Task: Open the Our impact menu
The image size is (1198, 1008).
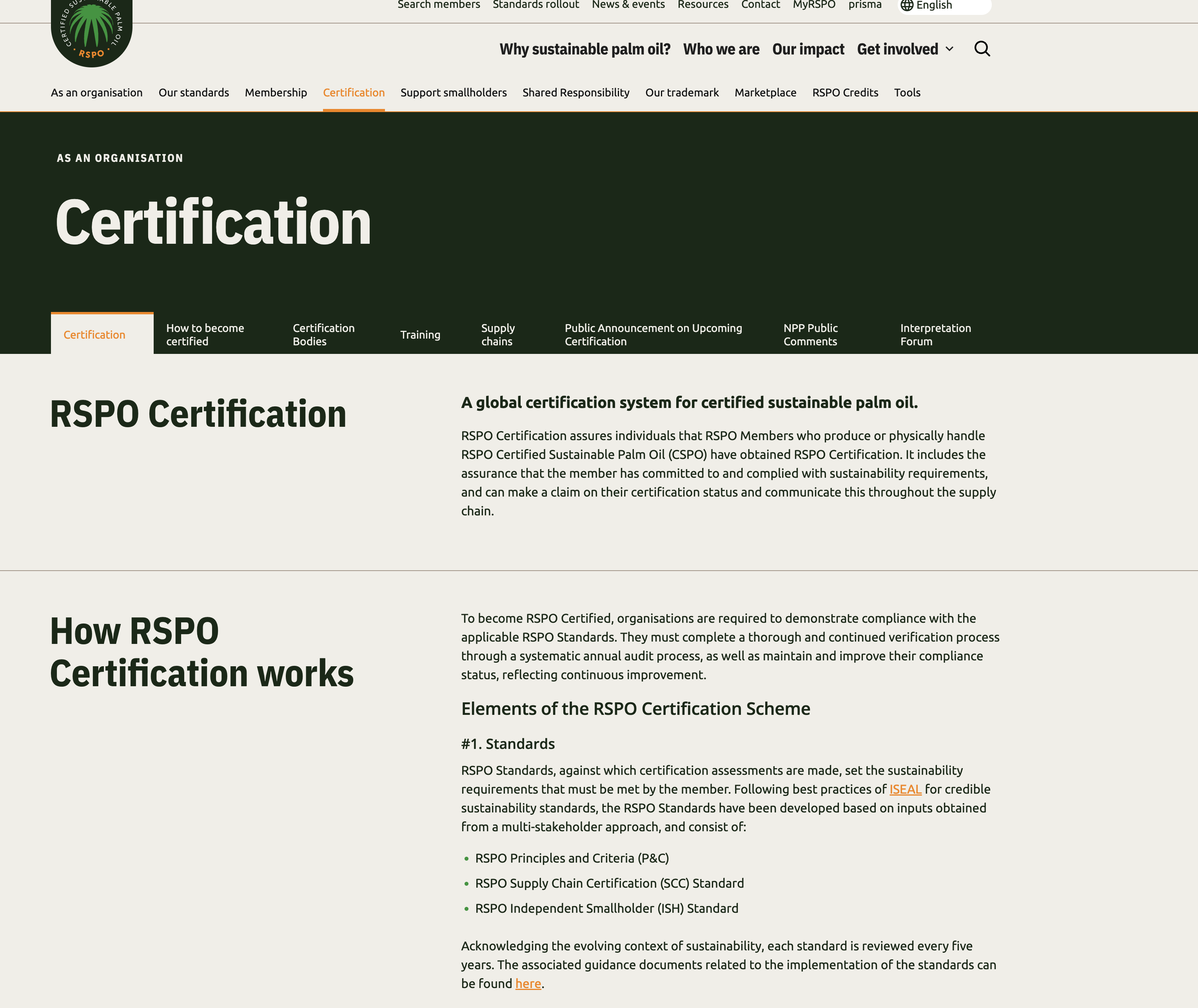Action: [x=808, y=49]
